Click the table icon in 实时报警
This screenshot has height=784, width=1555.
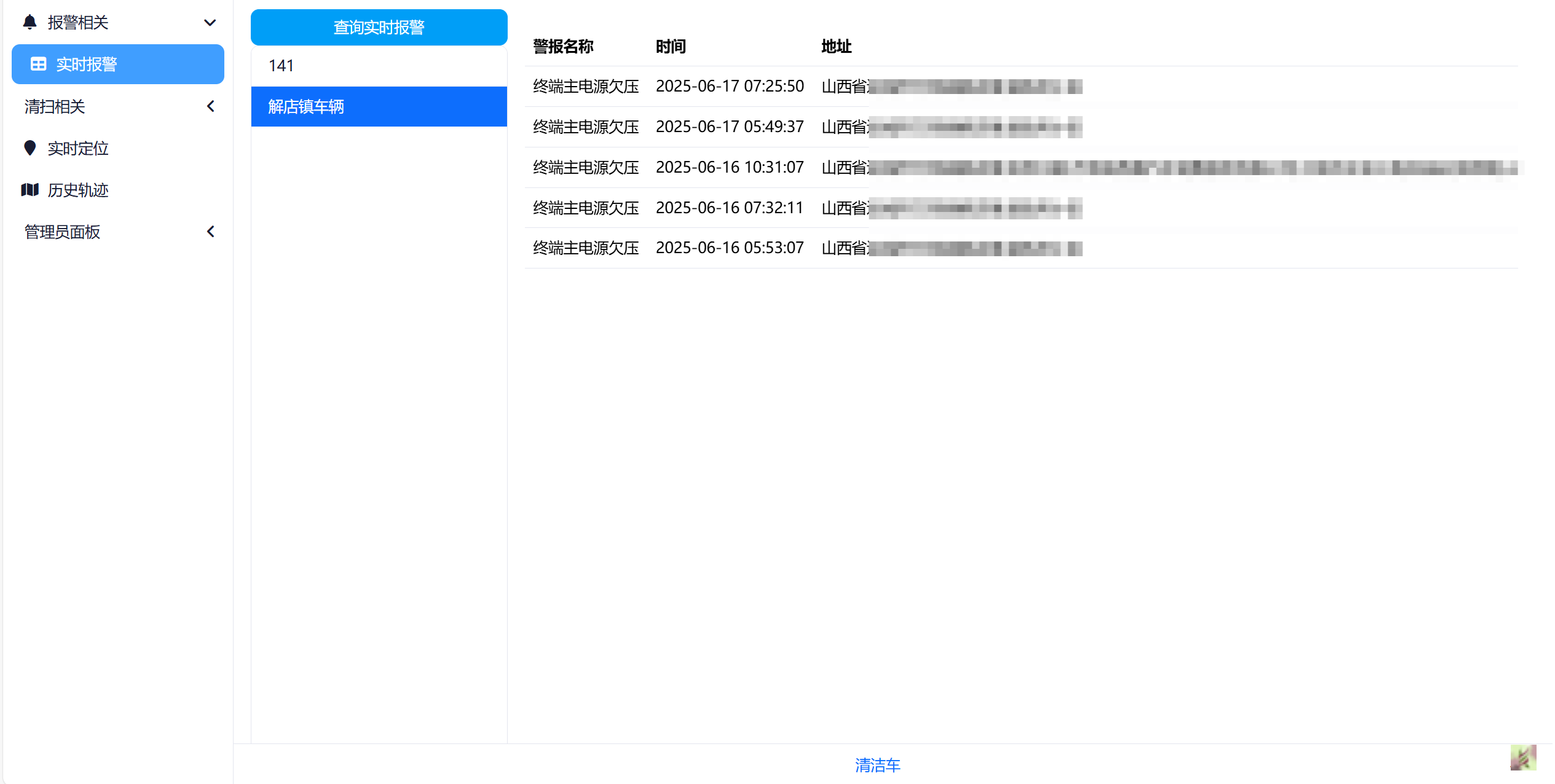point(38,64)
